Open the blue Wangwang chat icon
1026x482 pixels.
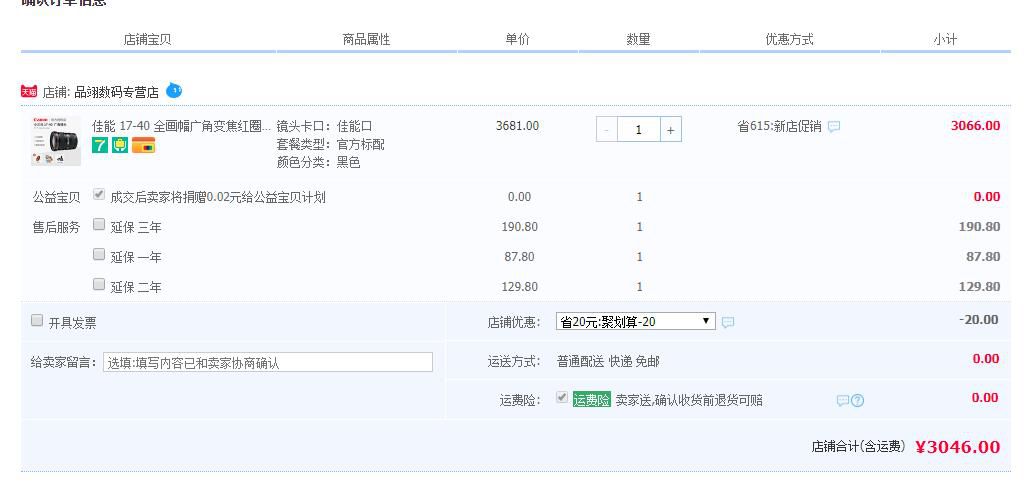tap(173, 90)
